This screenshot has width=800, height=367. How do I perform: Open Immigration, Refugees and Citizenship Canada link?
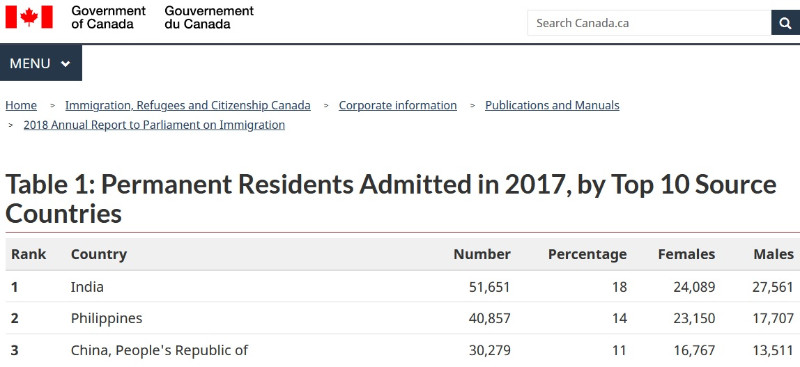(x=188, y=105)
